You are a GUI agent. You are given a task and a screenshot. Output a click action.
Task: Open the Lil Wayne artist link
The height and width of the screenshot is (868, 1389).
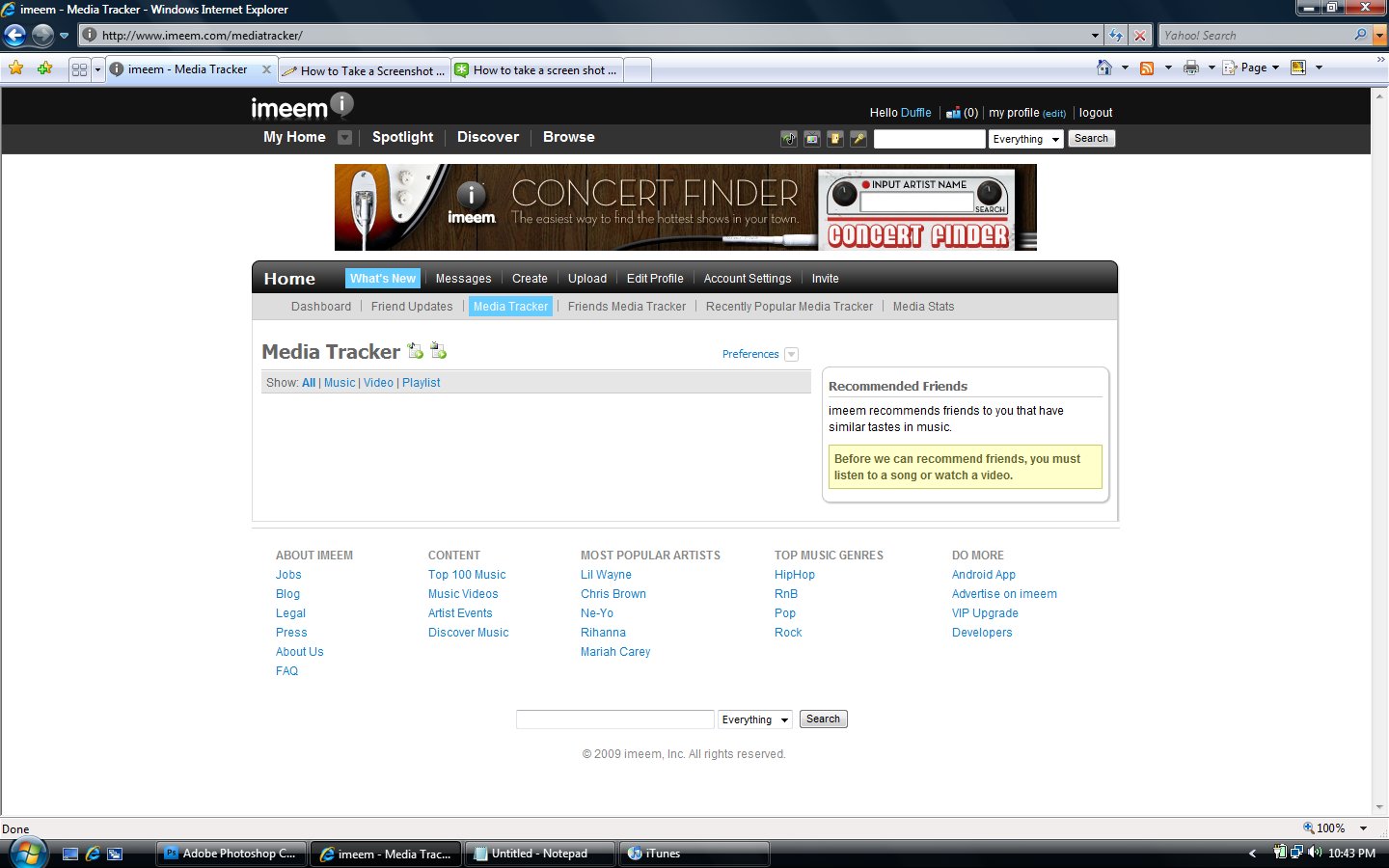[x=606, y=575]
